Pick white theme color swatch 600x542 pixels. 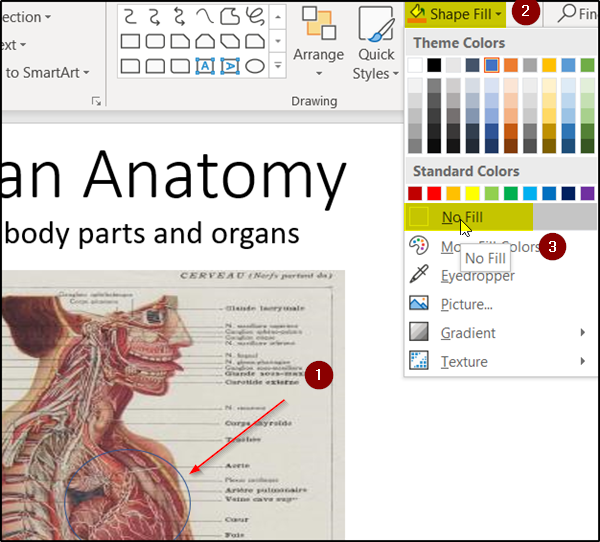tap(415, 65)
